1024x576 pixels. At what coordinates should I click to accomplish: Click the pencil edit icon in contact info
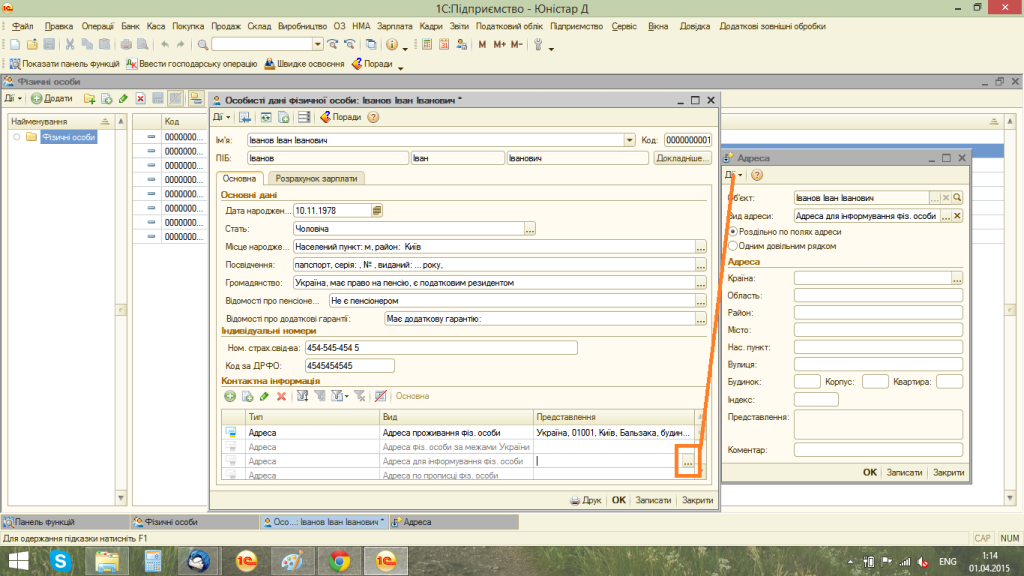coord(264,396)
